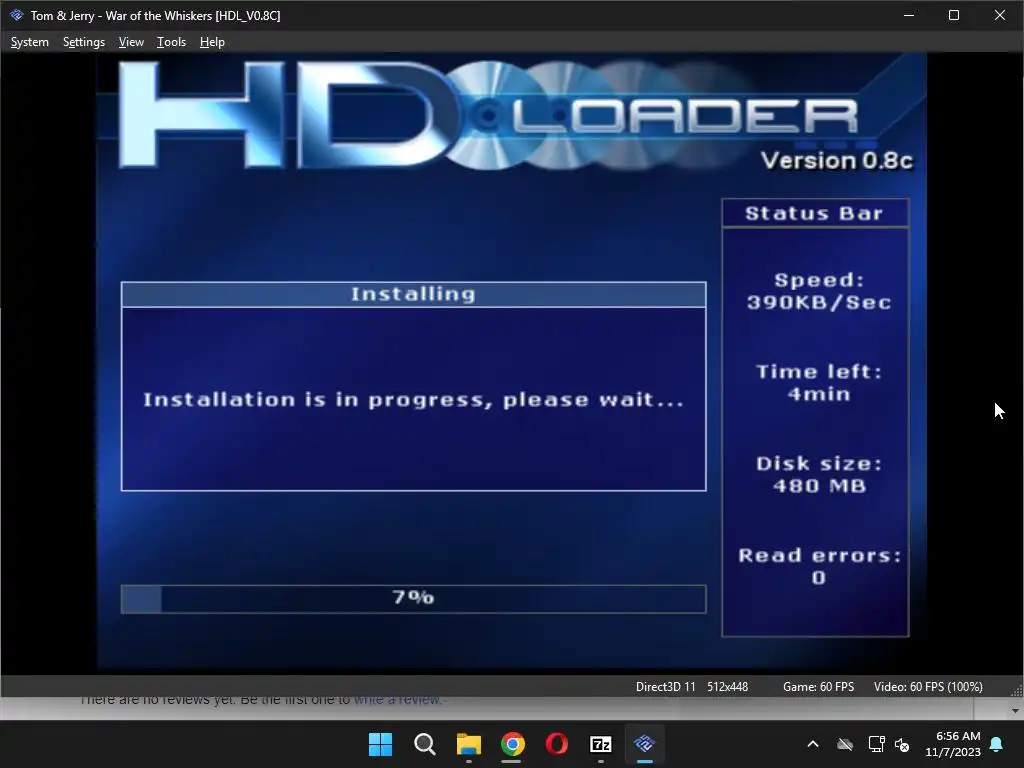The image size is (1024, 768).
Task: Click 'Video: 60 FPS (100%)' status entry
Action: (x=928, y=686)
